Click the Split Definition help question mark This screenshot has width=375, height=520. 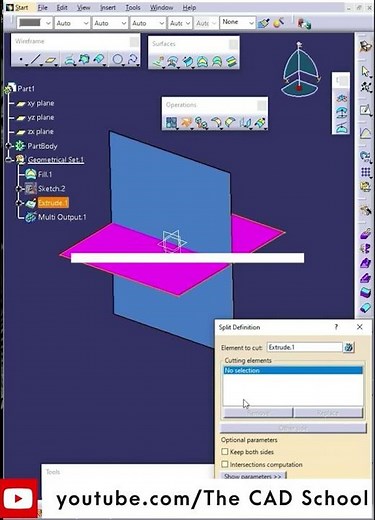tap(336, 327)
